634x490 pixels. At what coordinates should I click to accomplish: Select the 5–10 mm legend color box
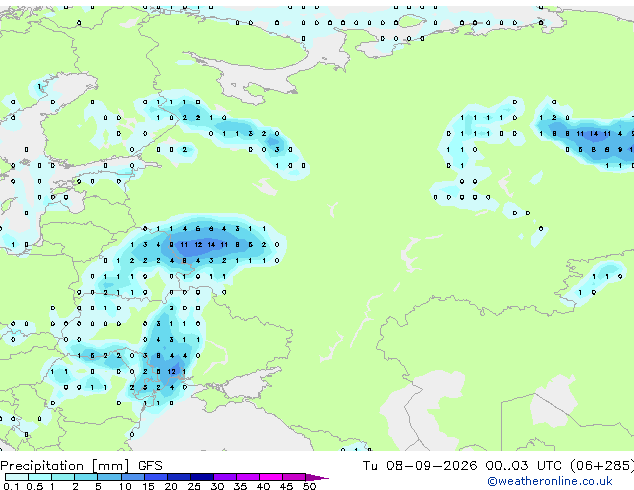click(x=109, y=477)
